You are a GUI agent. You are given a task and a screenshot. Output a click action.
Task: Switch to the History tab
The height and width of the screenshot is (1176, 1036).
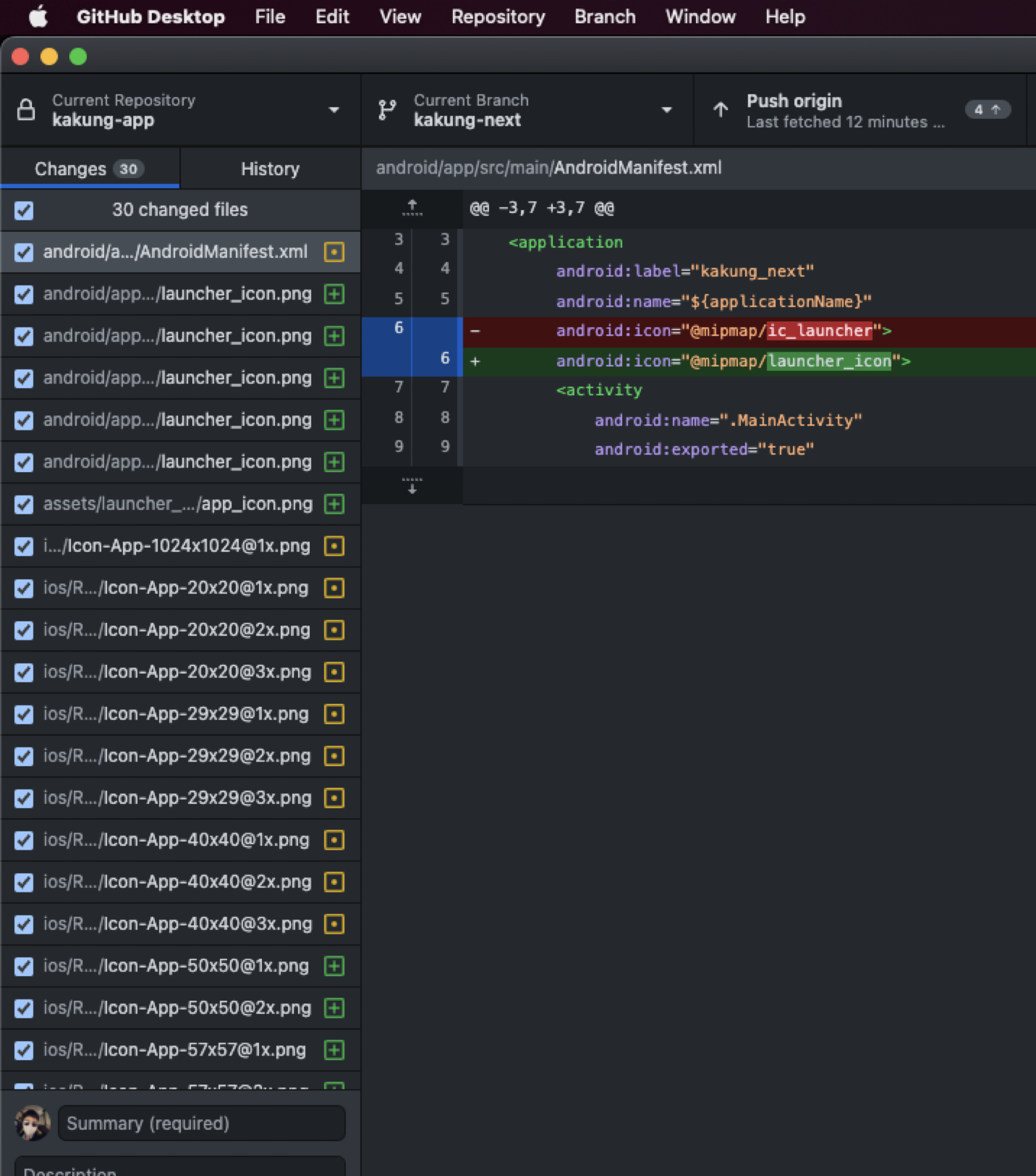pyautogui.click(x=270, y=169)
